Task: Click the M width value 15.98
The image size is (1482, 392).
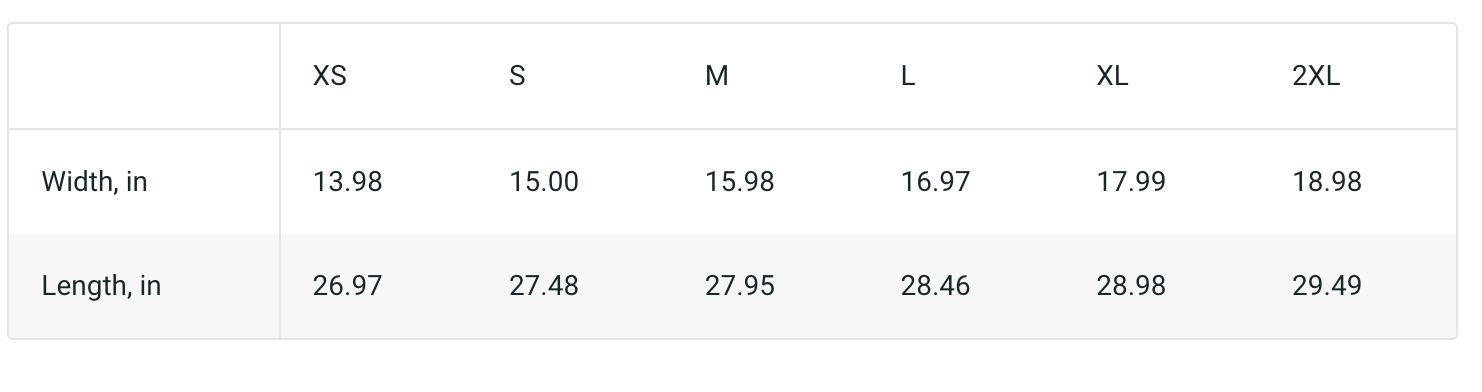Action: tap(739, 182)
